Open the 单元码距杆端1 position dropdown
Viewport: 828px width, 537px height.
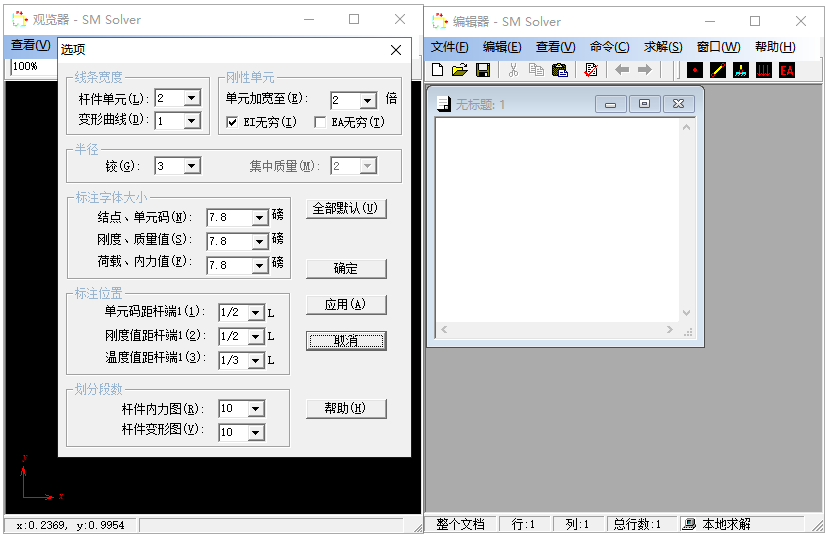click(x=256, y=313)
